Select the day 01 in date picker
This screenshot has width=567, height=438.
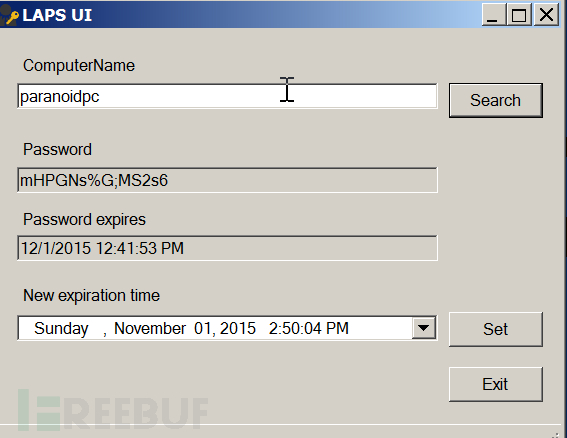click(x=203, y=328)
